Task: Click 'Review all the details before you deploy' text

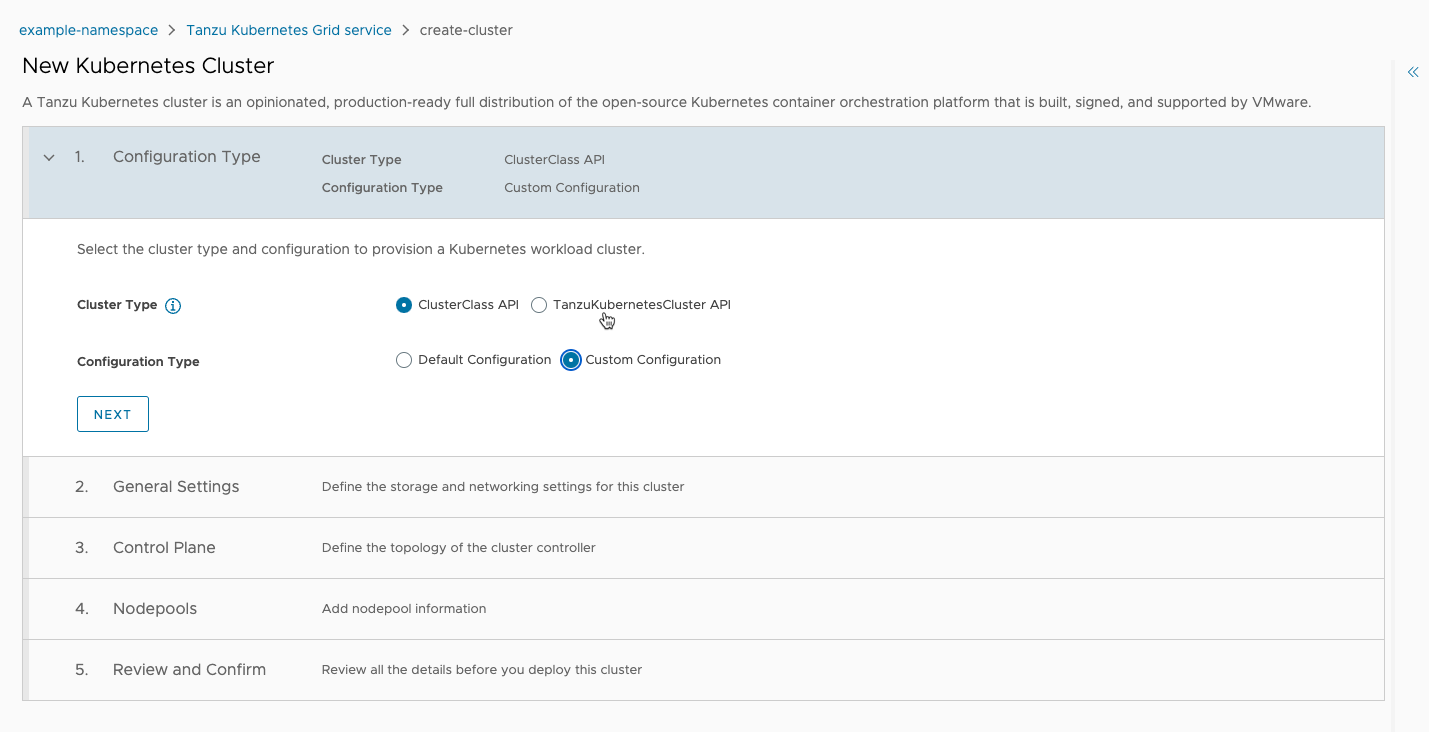Action: pos(482,670)
